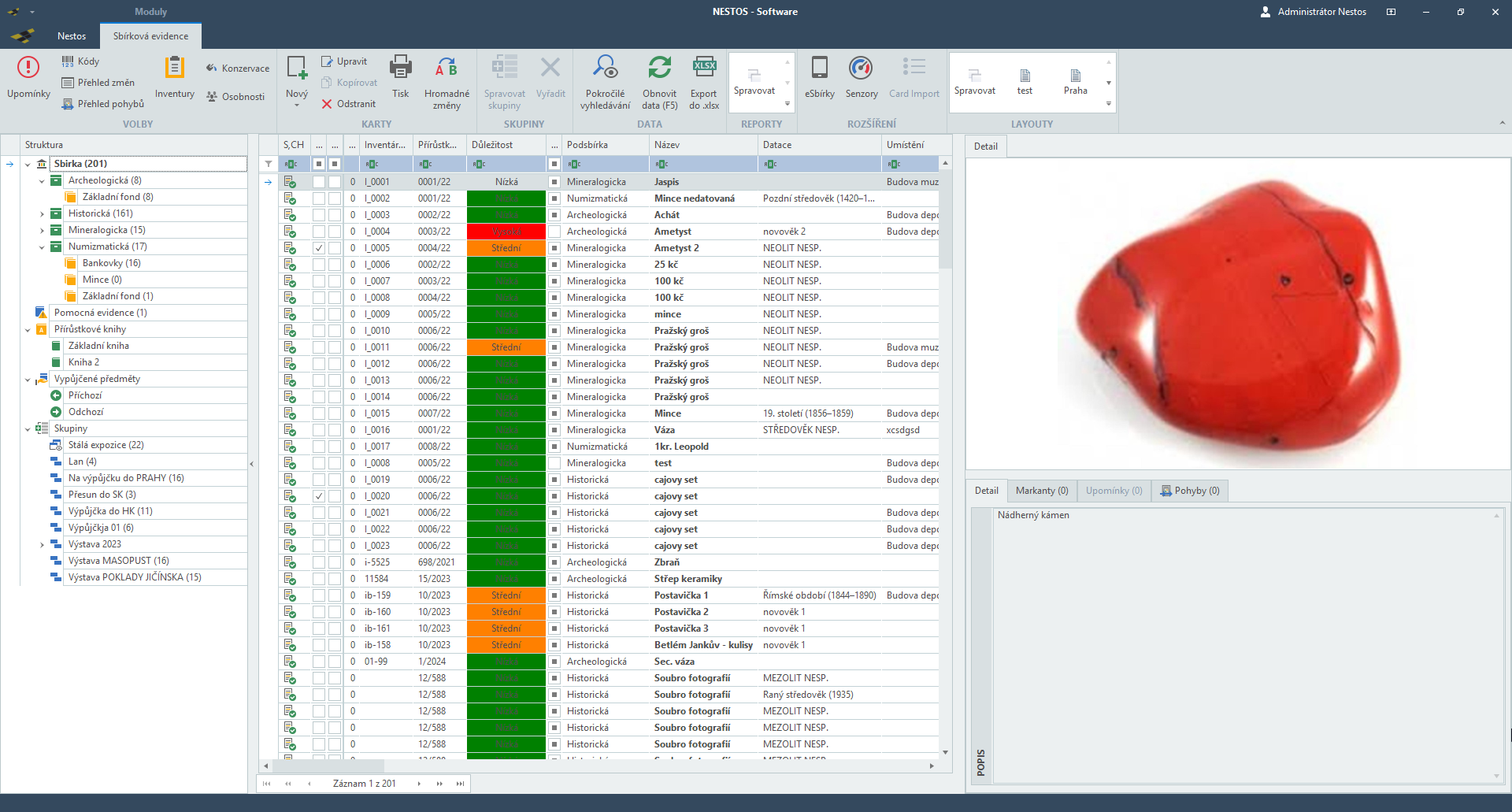
Task: Open eSbírky tablet icon
Action: tap(819, 68)
